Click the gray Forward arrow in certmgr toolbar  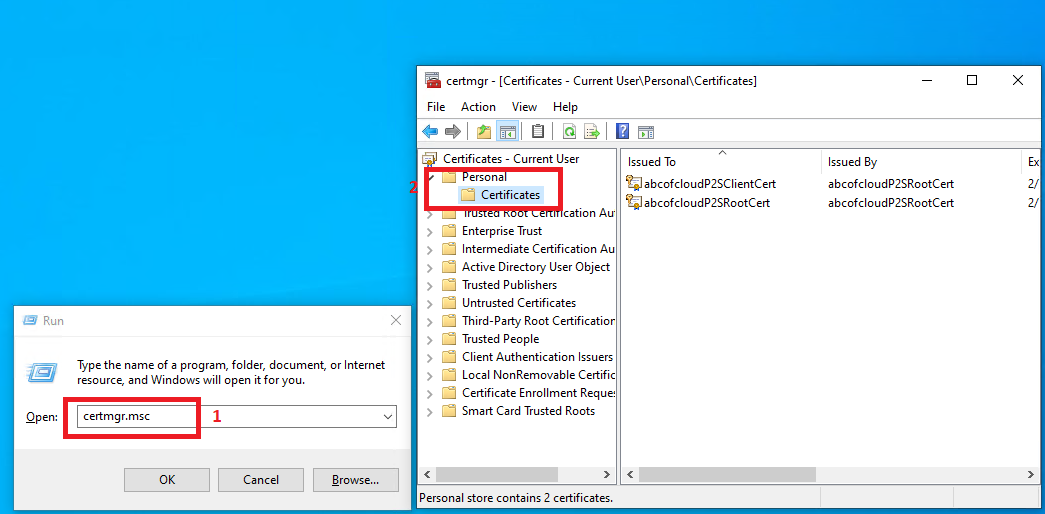point(453,131)
